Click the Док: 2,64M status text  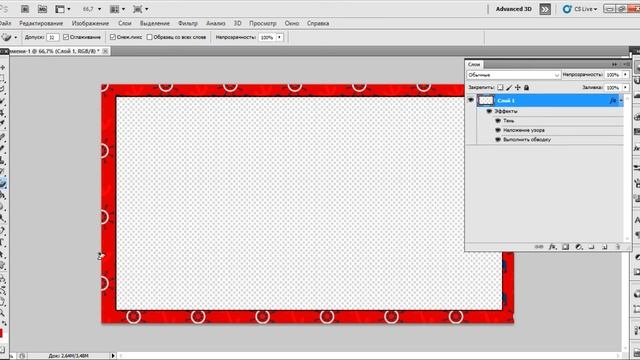(x=68, y=356)
